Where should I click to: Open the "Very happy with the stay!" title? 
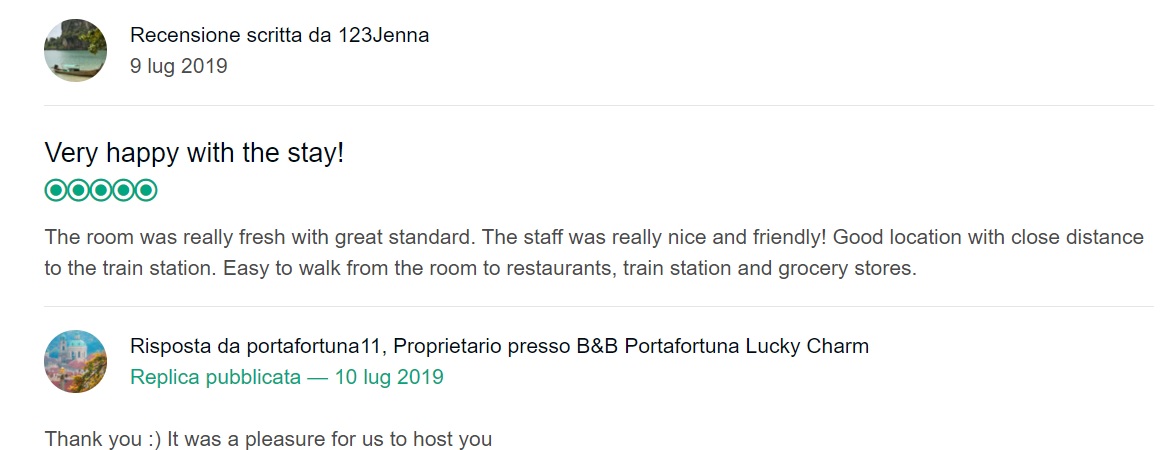point(194,153)
